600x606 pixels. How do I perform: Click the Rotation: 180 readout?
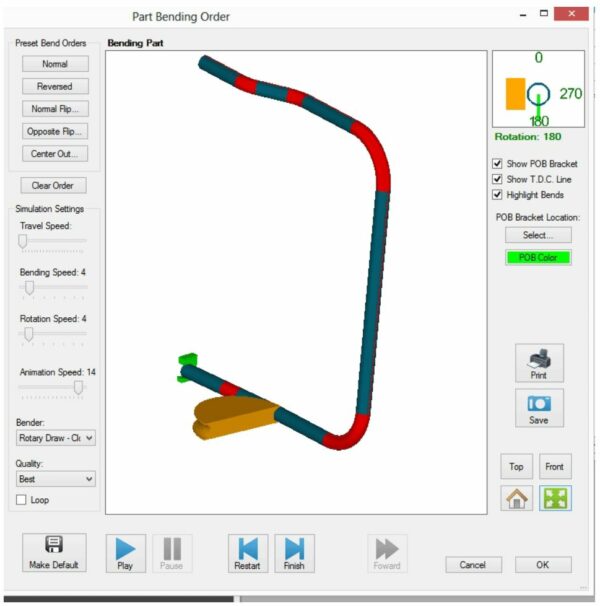pos(528,136)
